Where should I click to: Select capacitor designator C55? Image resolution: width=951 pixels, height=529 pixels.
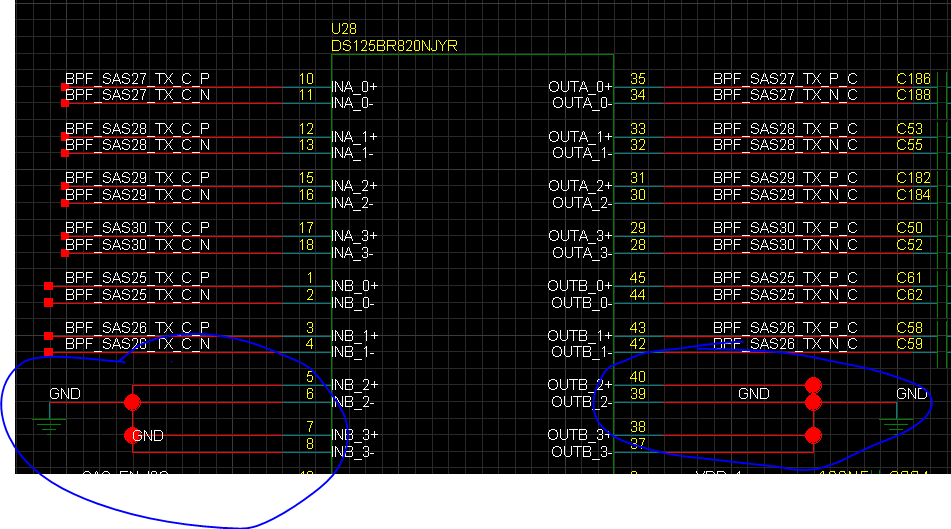(909, 145)
